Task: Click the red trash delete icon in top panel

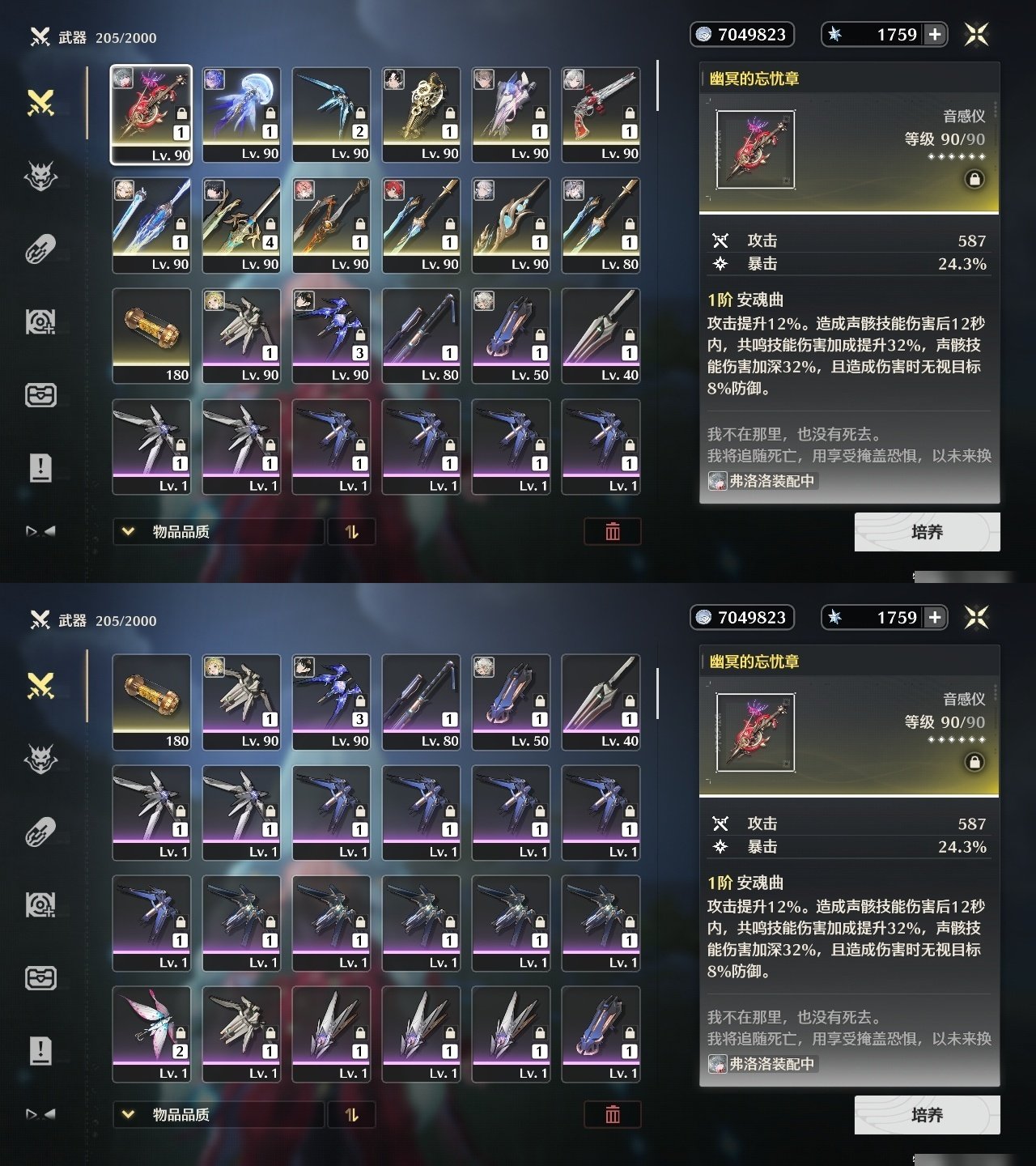Action: 613,531
